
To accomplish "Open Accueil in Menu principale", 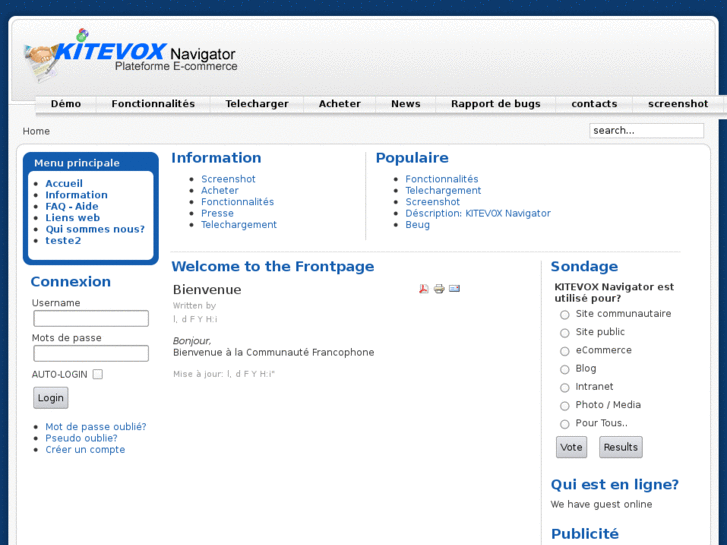I will [x=64, y=183].
